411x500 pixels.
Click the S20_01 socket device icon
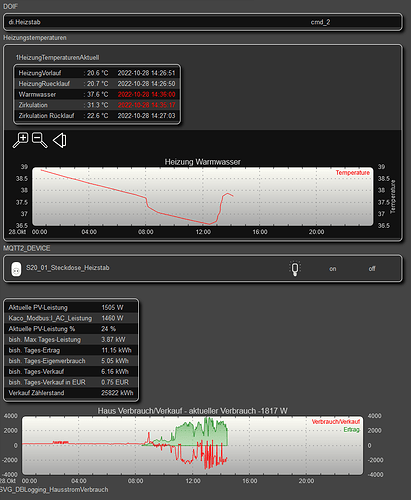pyautogui.click(x=16, y=269)
